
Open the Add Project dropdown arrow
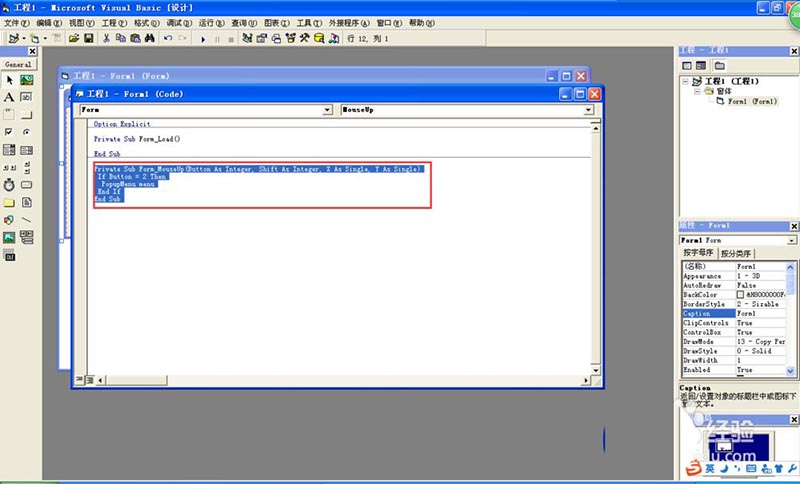coord(23,38)
